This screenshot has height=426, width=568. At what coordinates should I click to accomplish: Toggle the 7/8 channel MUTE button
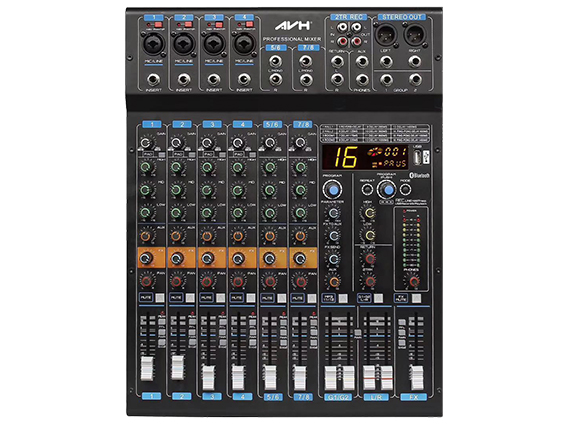[x=312, y=298]
